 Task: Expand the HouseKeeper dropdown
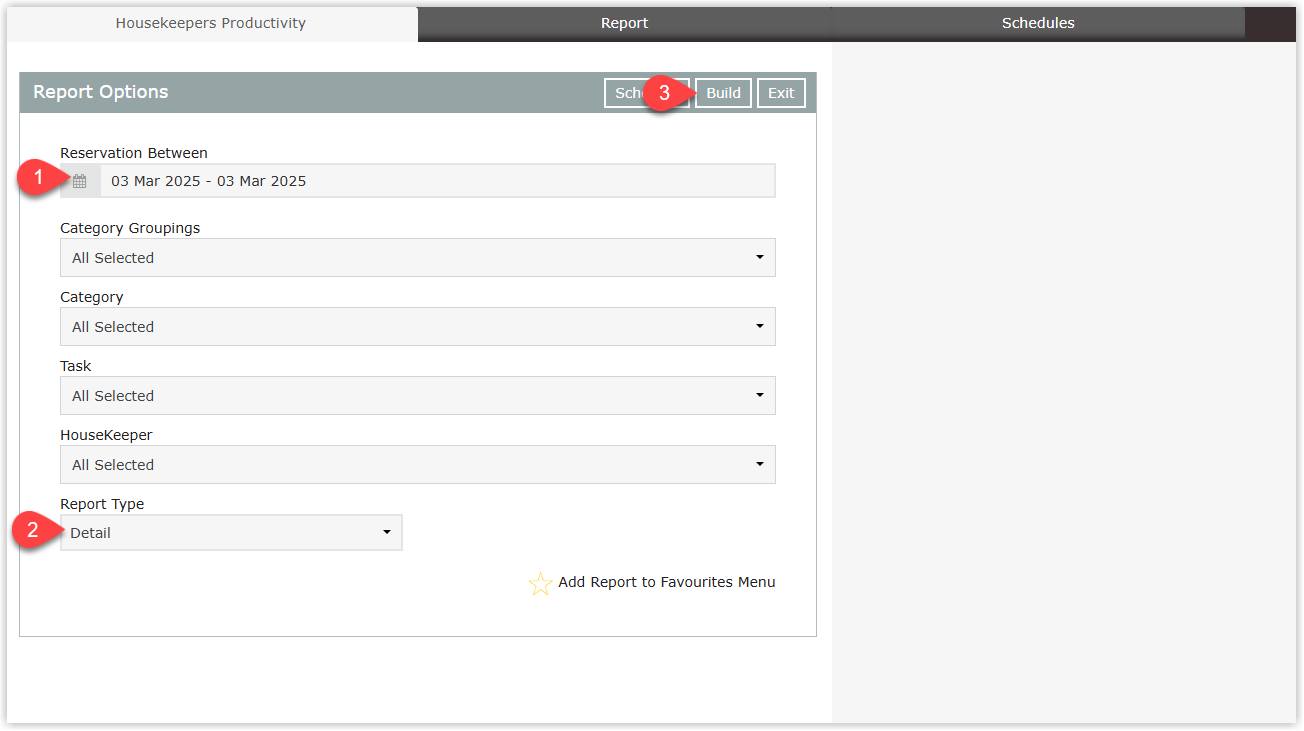coord(418,464)
